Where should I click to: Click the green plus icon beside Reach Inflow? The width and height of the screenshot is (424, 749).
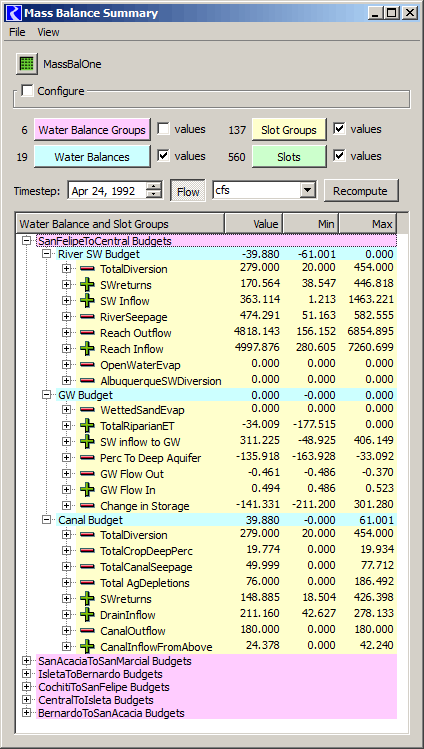(87, 349)
